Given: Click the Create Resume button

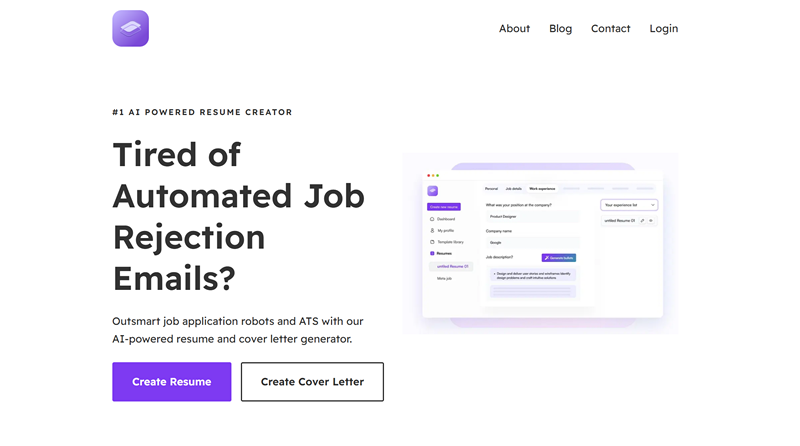Looking at the screenshot, I should click(171, 382).
